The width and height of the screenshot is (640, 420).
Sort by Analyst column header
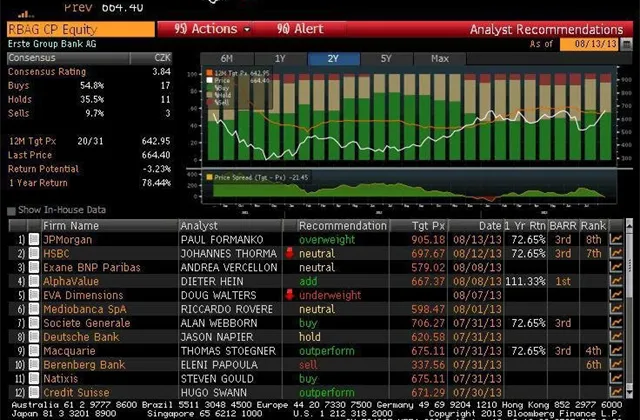click(x=230, y=226)
